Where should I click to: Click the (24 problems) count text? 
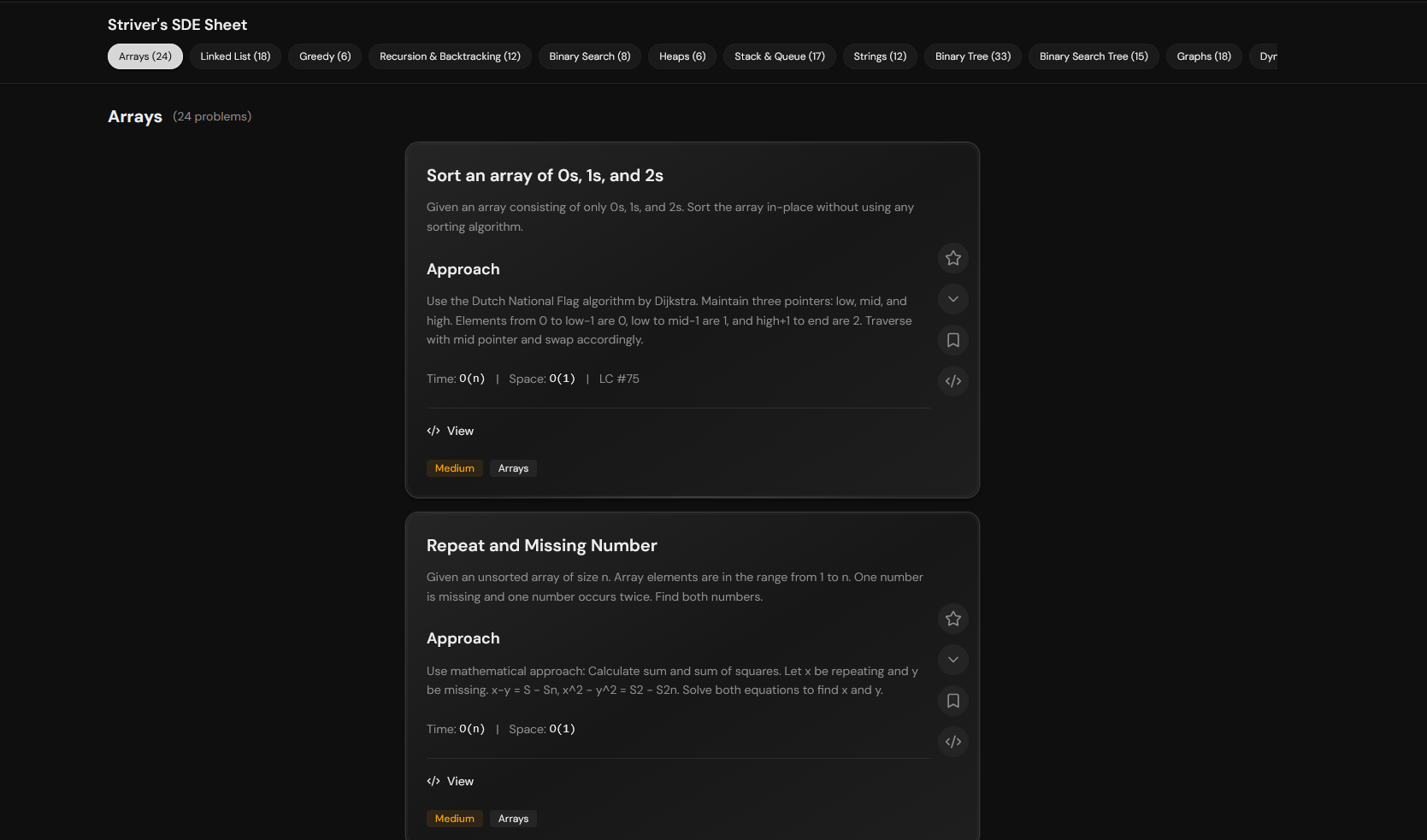coord(212,116)
